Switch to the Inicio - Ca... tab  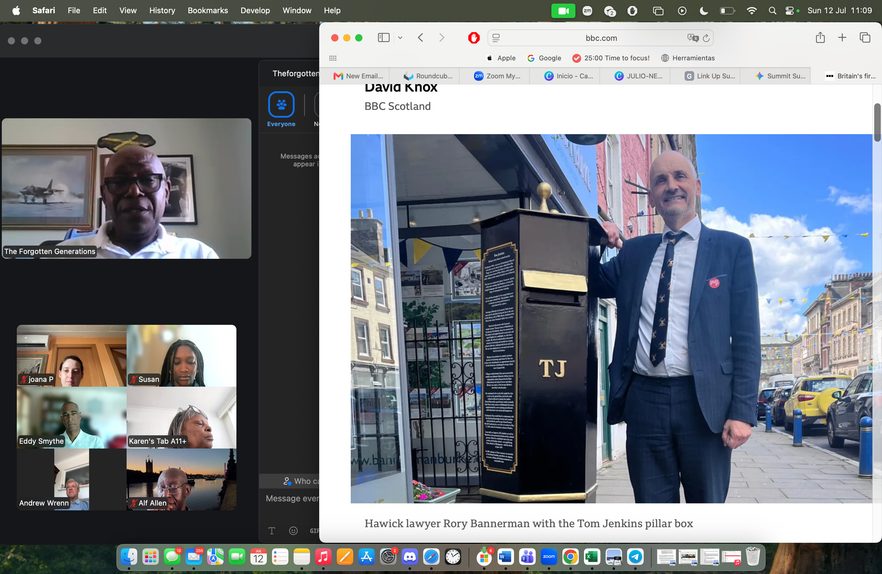565,76
